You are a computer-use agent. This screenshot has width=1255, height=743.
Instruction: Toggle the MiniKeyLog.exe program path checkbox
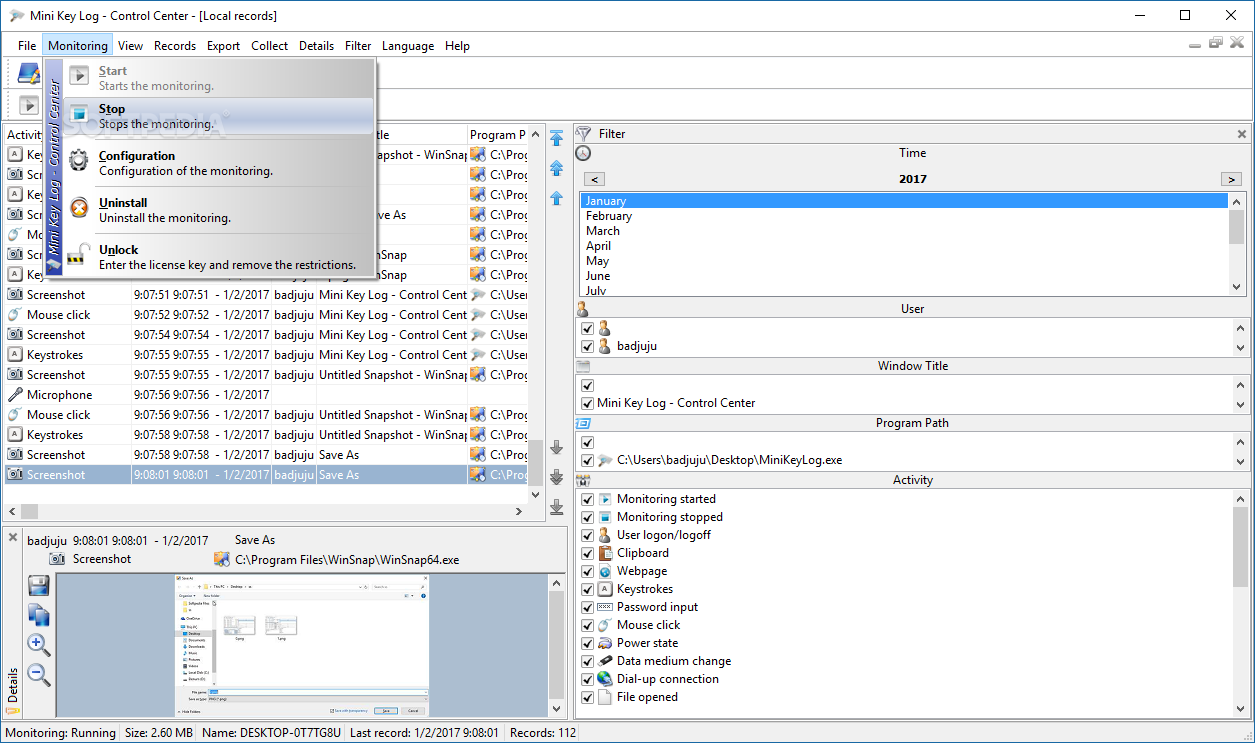[x=588, y=460]
